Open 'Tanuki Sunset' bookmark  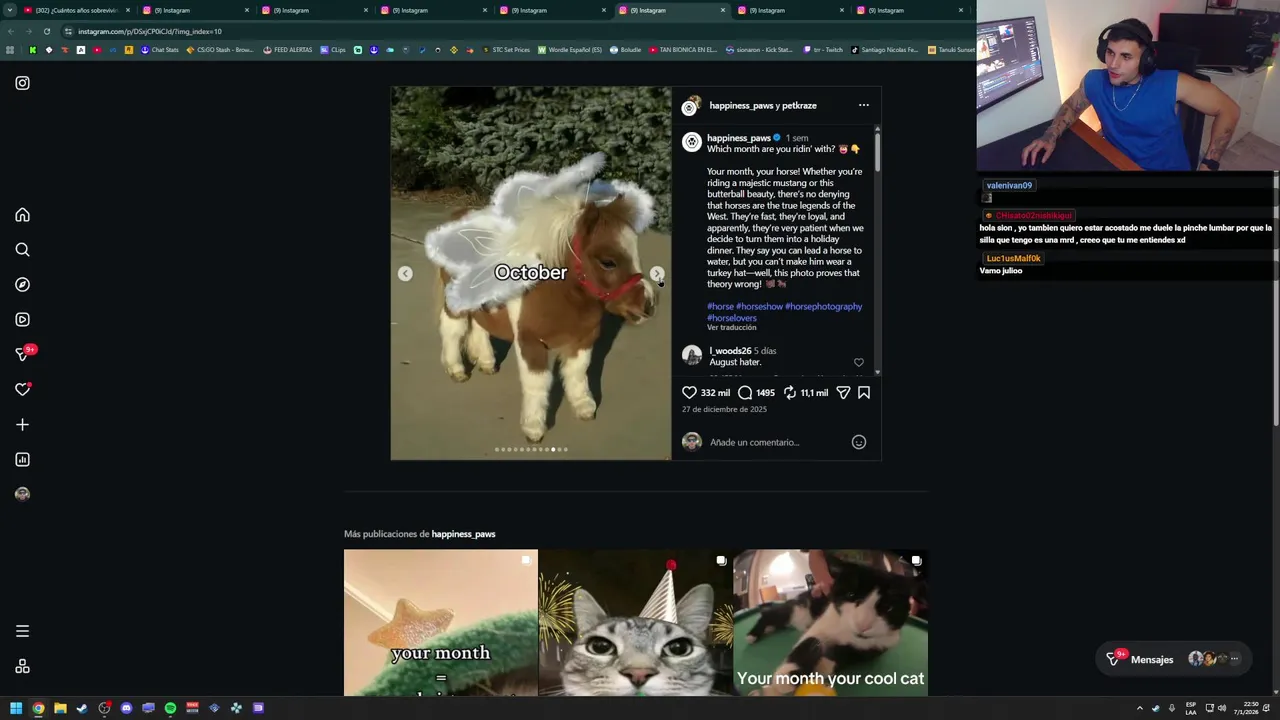click(951, 50)
